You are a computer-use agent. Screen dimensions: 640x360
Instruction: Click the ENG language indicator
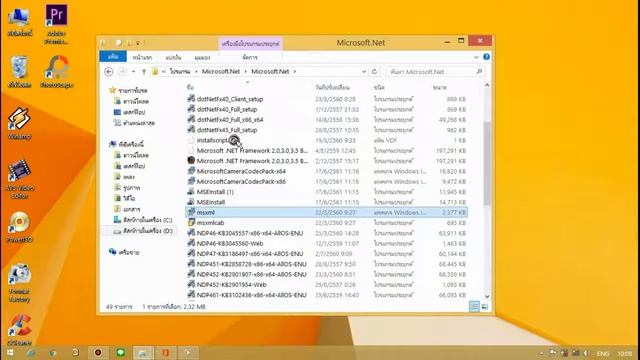pos(603,353)
